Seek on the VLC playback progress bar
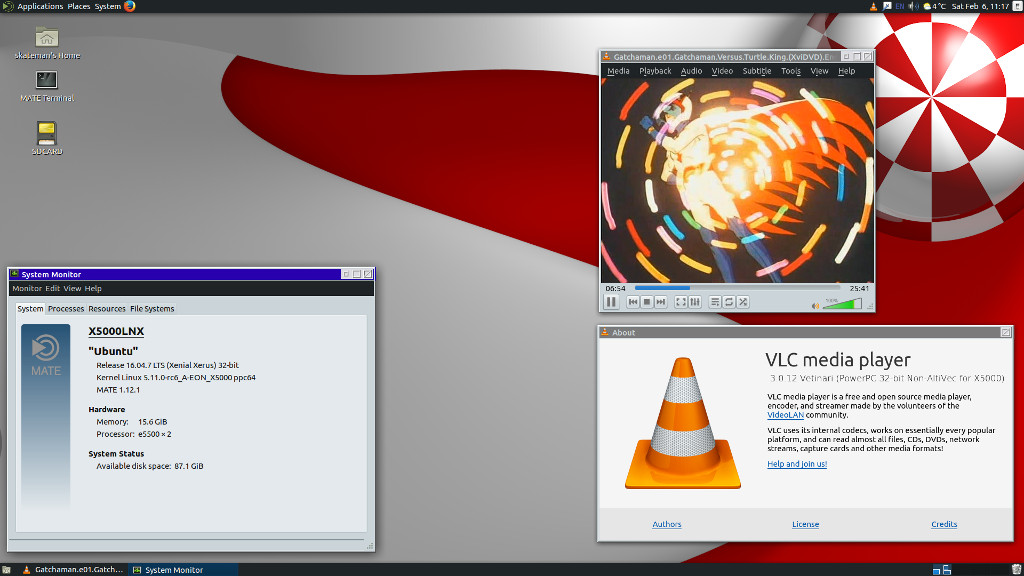This screenshot has height=576, width=1024. pos(737,288)
